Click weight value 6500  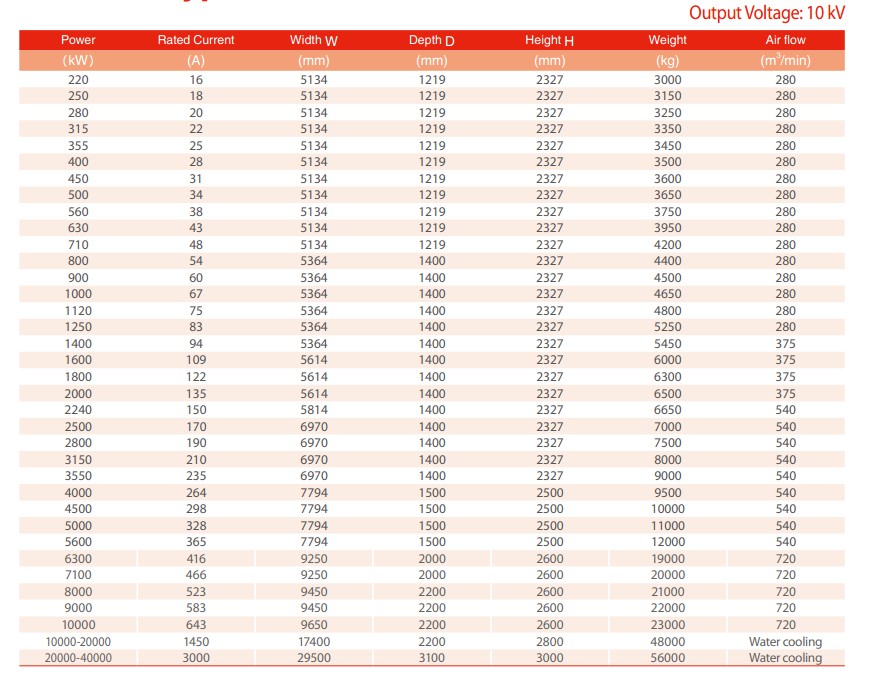tap(667, 394)
